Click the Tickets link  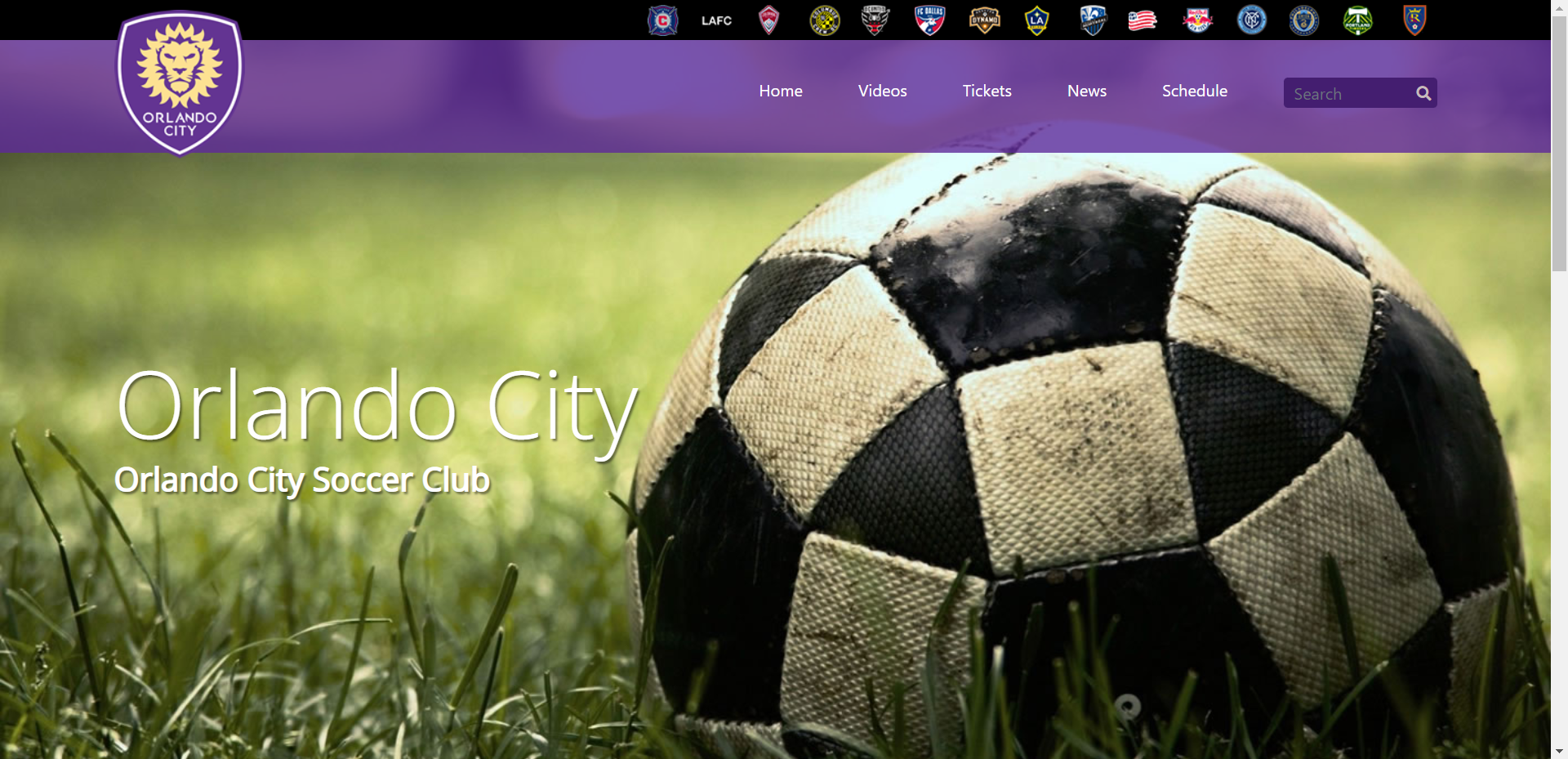pyautogui.click(x=987, y=91)
